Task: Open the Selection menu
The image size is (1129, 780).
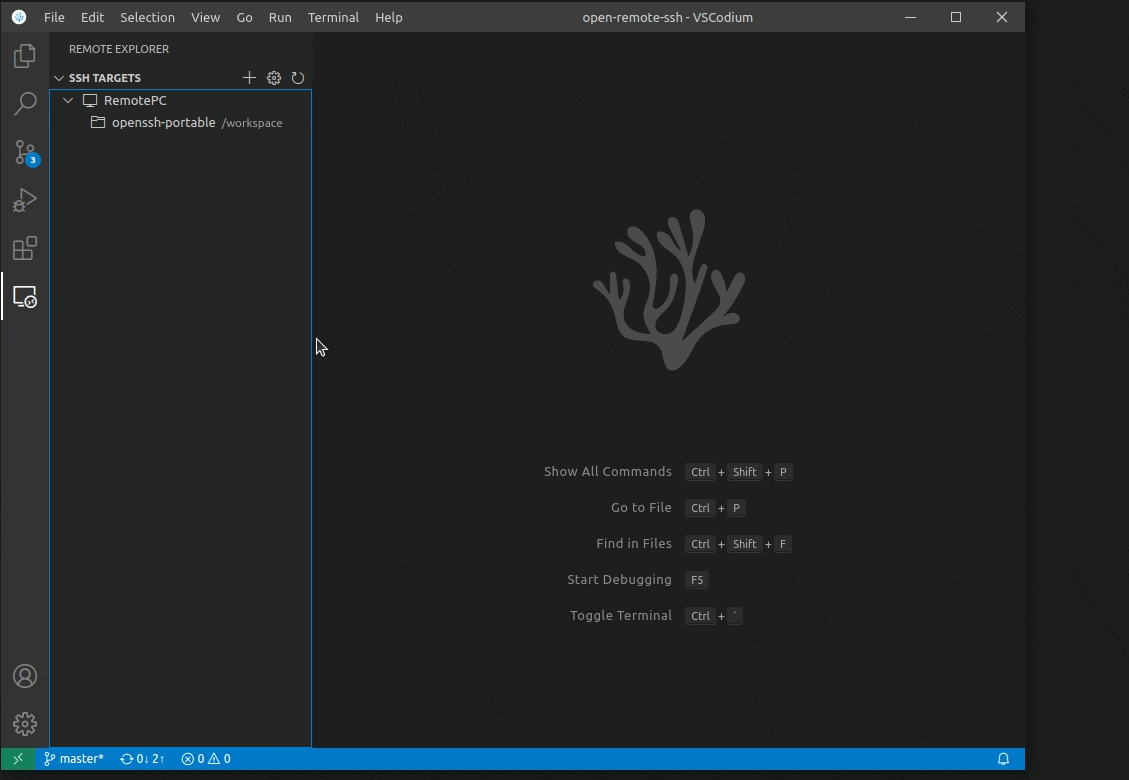Action: (147, 17)
